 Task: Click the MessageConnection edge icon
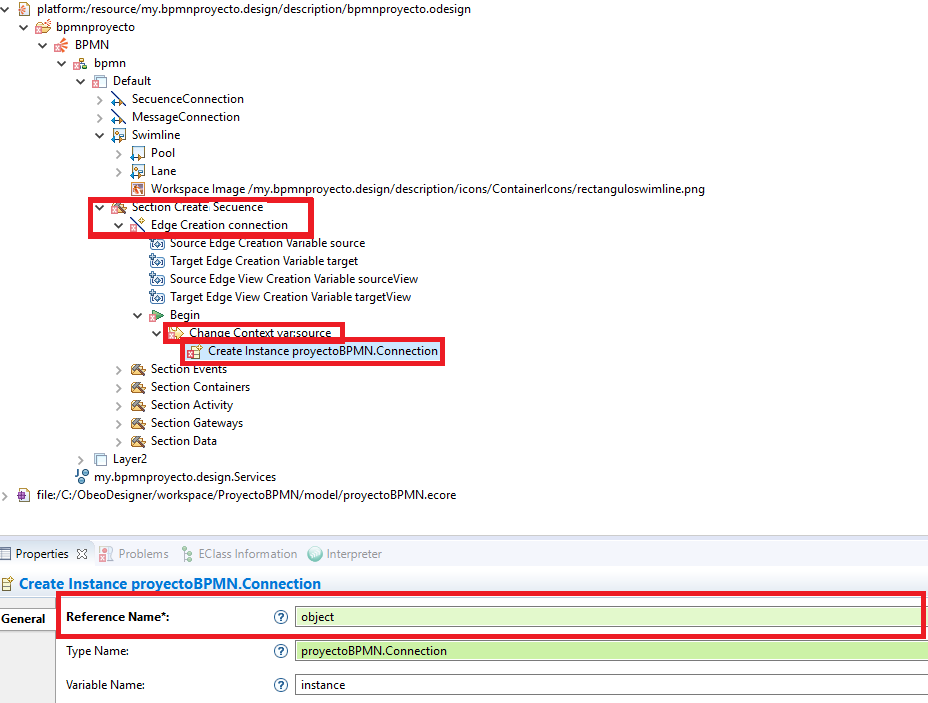coord(118,117)
